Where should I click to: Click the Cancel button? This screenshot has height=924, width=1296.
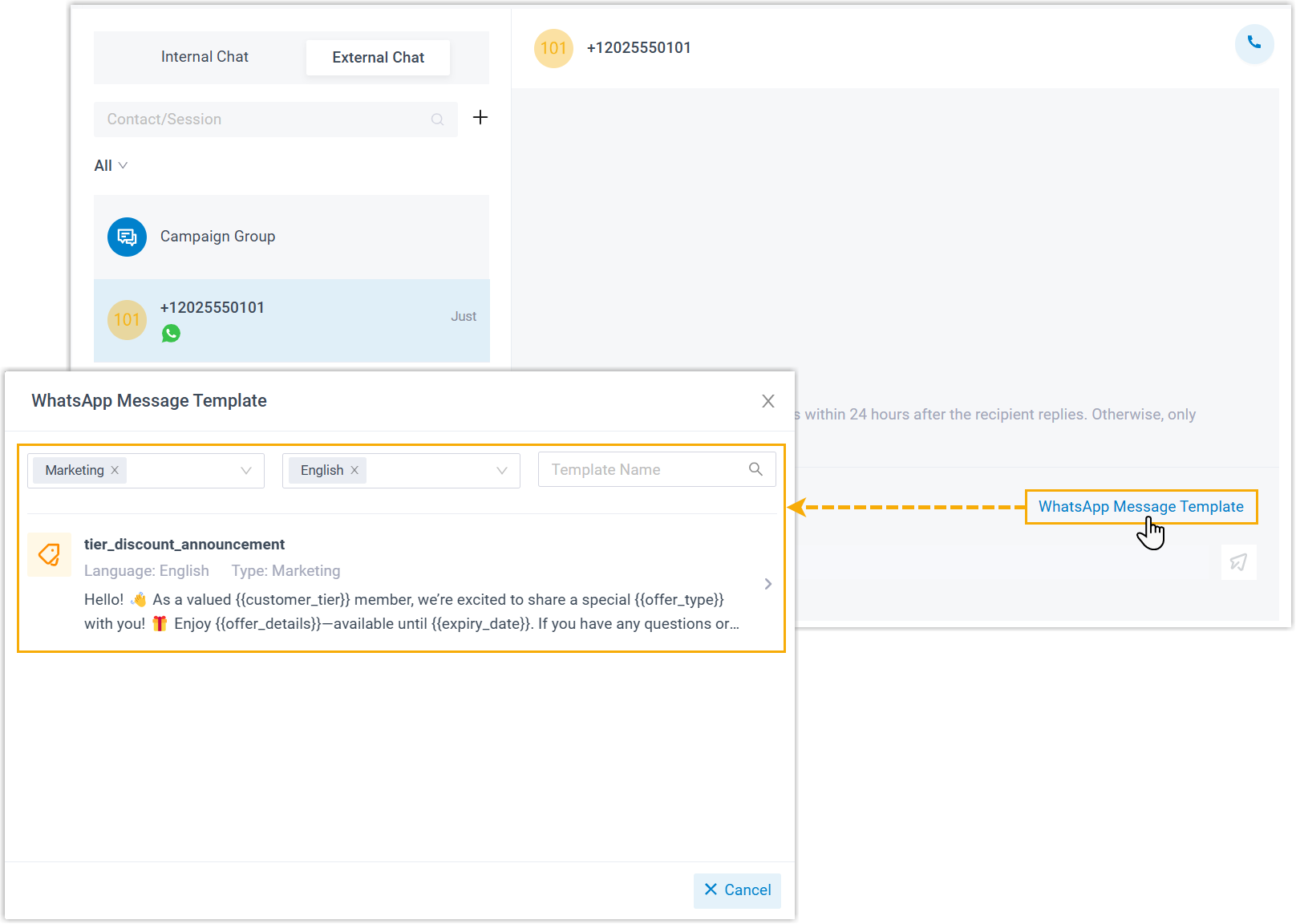tap(737, 890)
